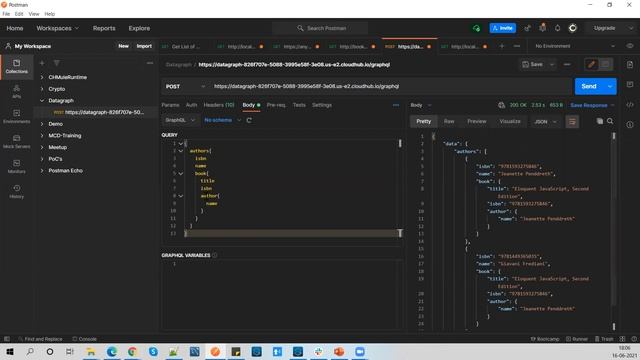Open the No Environment dropdown

[x=575, y=46]
